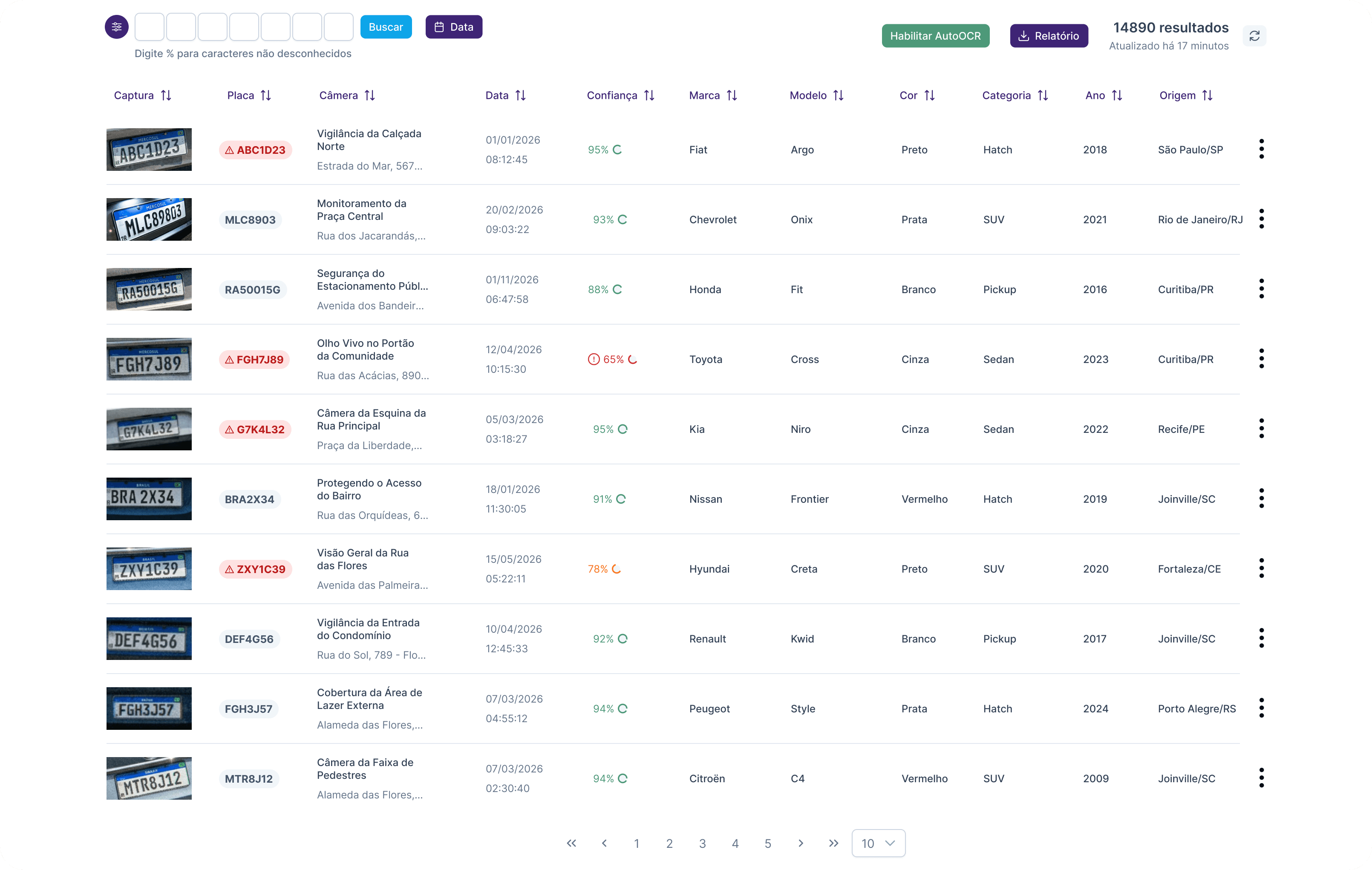Download the Relatório report
The height and width of the screenshot is (870, 1372).
pos(1048,36)
